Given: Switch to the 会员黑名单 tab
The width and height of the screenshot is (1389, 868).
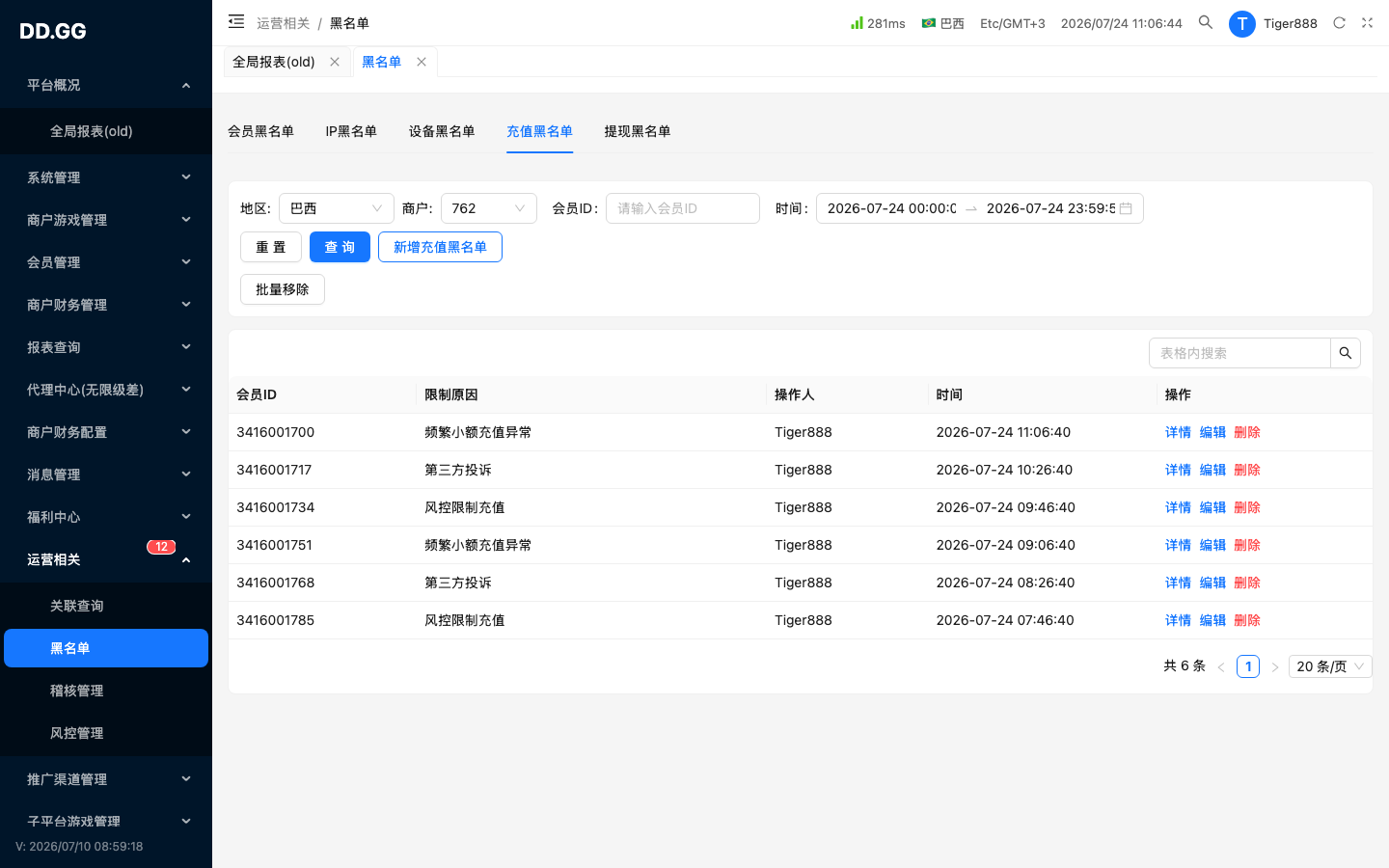Looking at the screenshot, I should point(260,131).
